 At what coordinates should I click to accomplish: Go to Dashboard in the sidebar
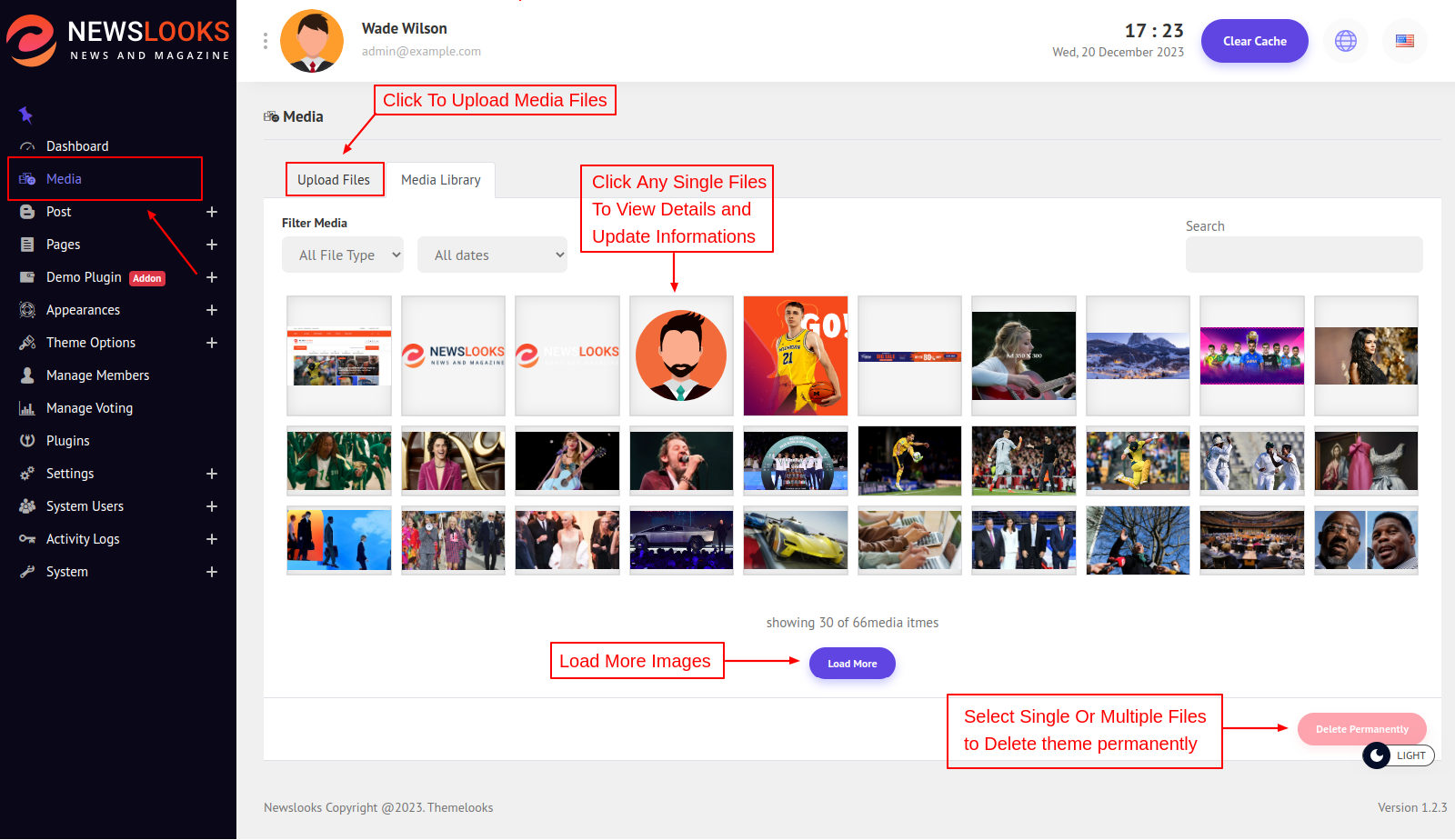click(x=77, y=146)
